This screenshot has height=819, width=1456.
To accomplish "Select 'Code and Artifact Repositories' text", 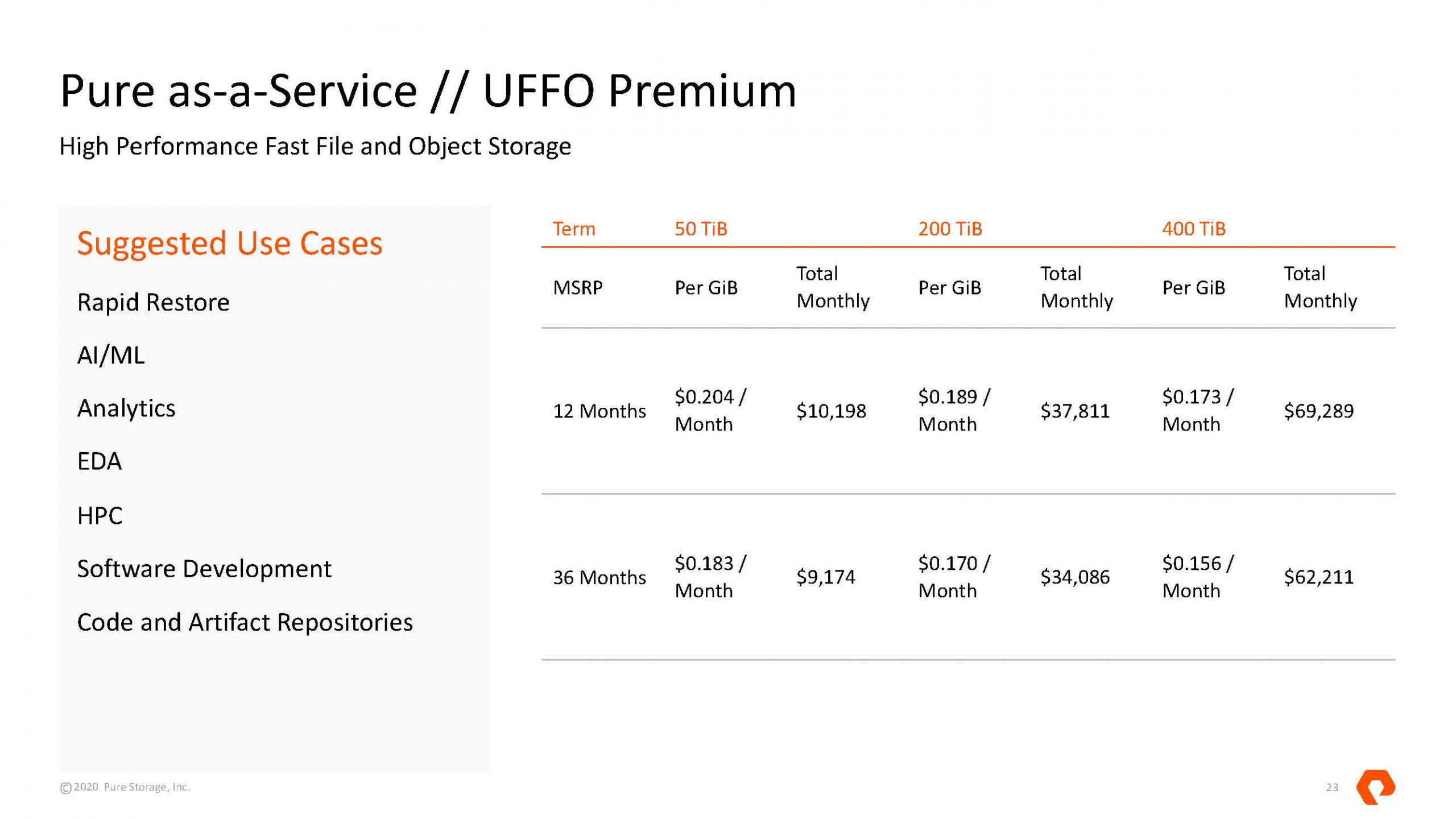I will (245, 622).
